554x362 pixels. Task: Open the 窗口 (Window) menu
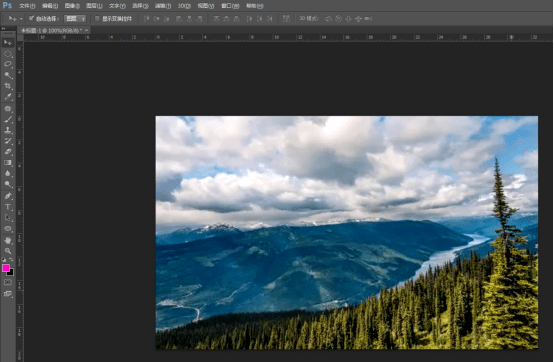click(230, 6)
